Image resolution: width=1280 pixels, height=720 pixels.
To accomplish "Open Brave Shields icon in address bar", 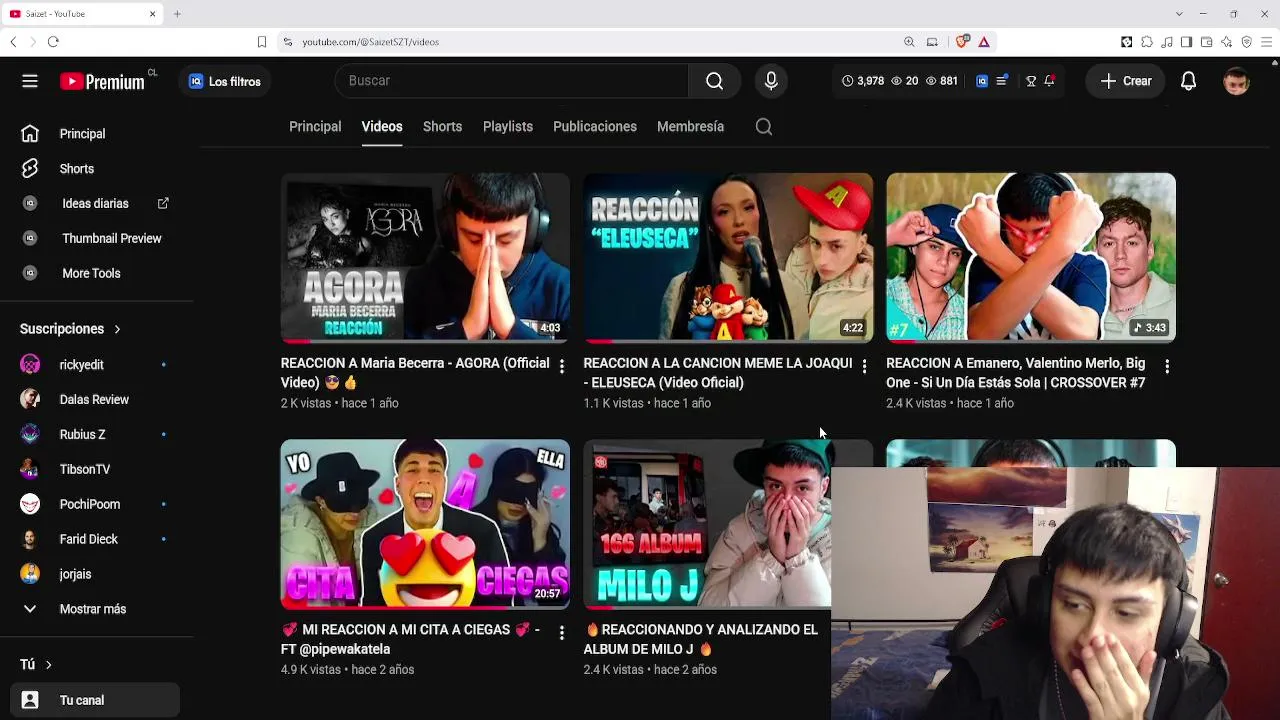I will pyautogui.click(x=962, y=42).
